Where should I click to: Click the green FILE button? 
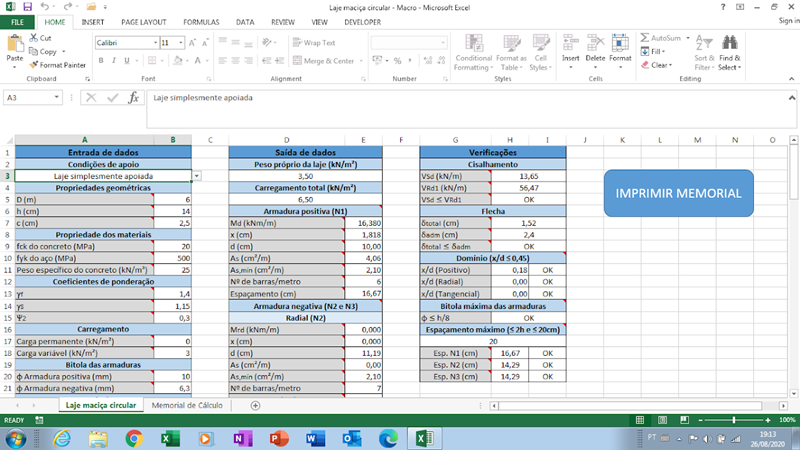pos(17,20)
